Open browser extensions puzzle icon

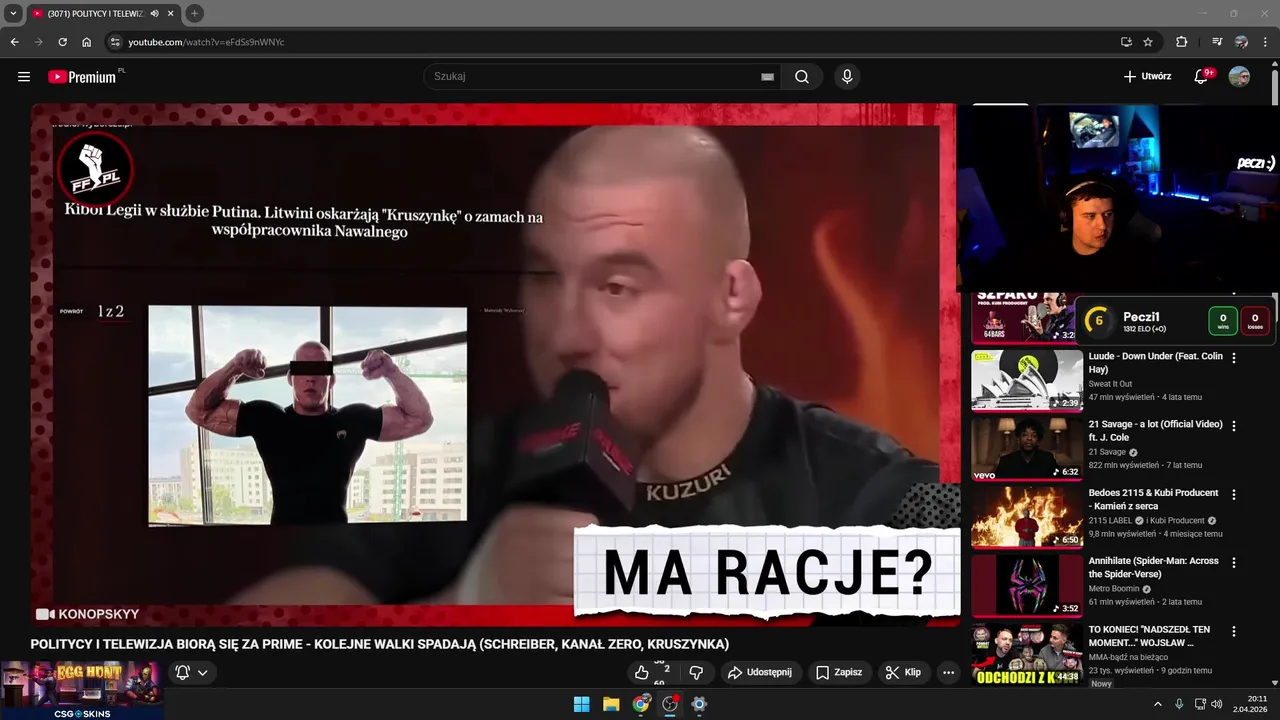click(x=1181, y=42)
